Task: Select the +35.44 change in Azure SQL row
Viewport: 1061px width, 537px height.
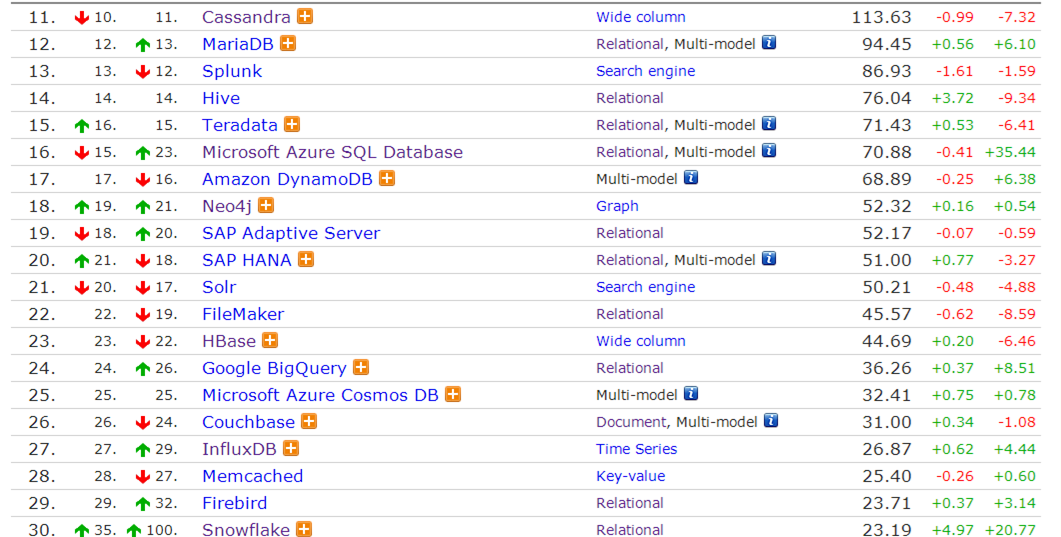Action: click(1010, 152)
